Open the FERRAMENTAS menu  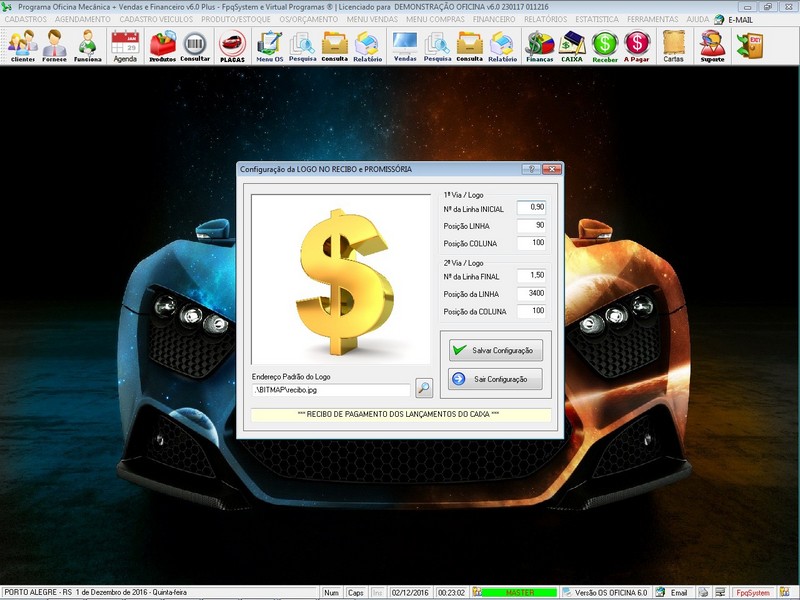click(653, 19)
